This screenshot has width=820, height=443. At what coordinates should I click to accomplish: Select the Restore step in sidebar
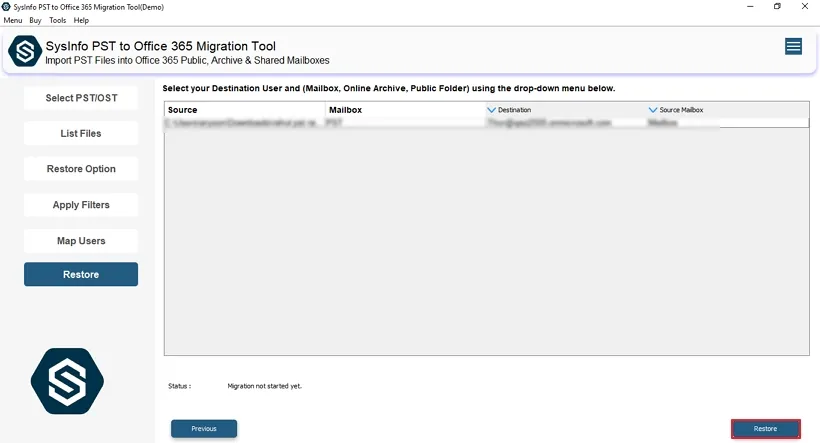tap(81, 274)
